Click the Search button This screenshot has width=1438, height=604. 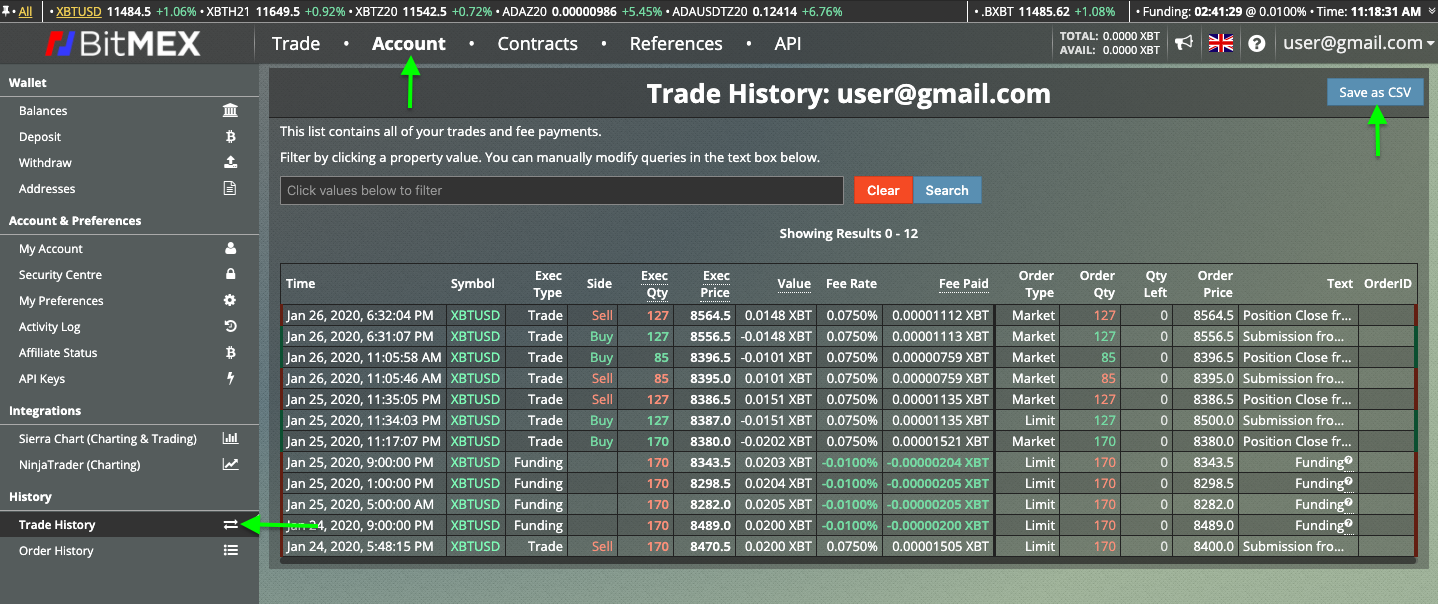point(947,190)
